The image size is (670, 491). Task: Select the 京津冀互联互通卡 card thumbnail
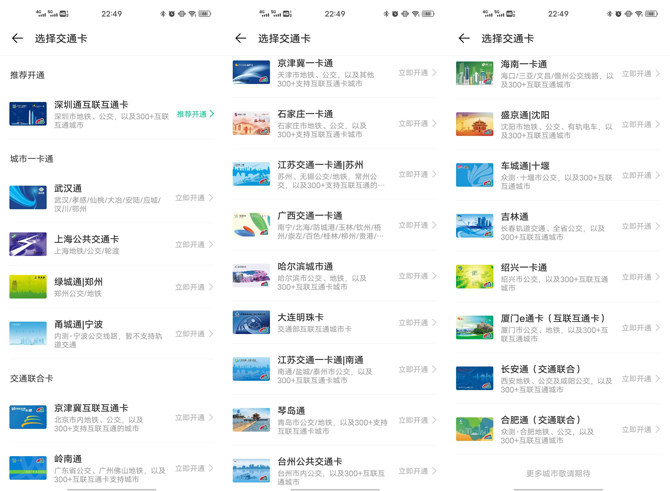pyautogui.click(x=28, y=417)
